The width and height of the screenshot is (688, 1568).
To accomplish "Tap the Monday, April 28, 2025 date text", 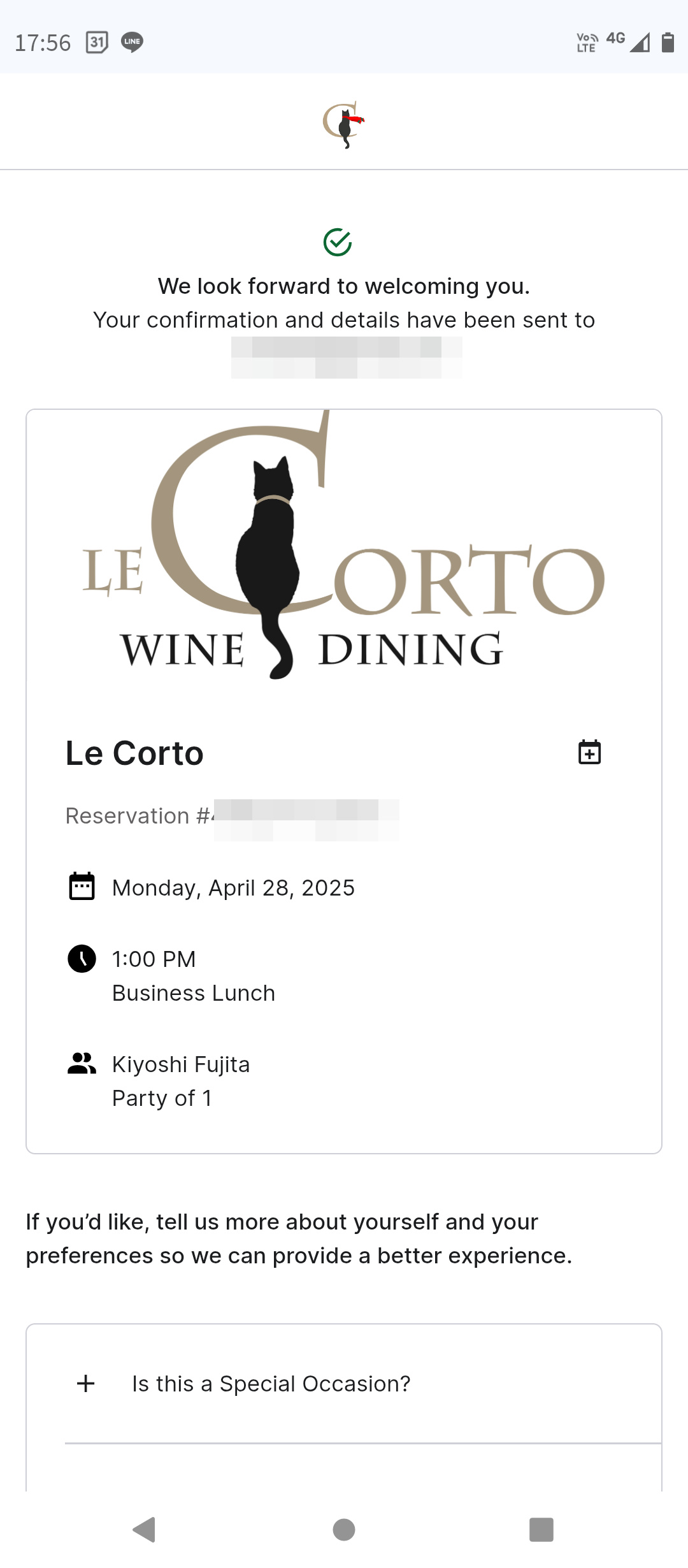I will 233,888.
